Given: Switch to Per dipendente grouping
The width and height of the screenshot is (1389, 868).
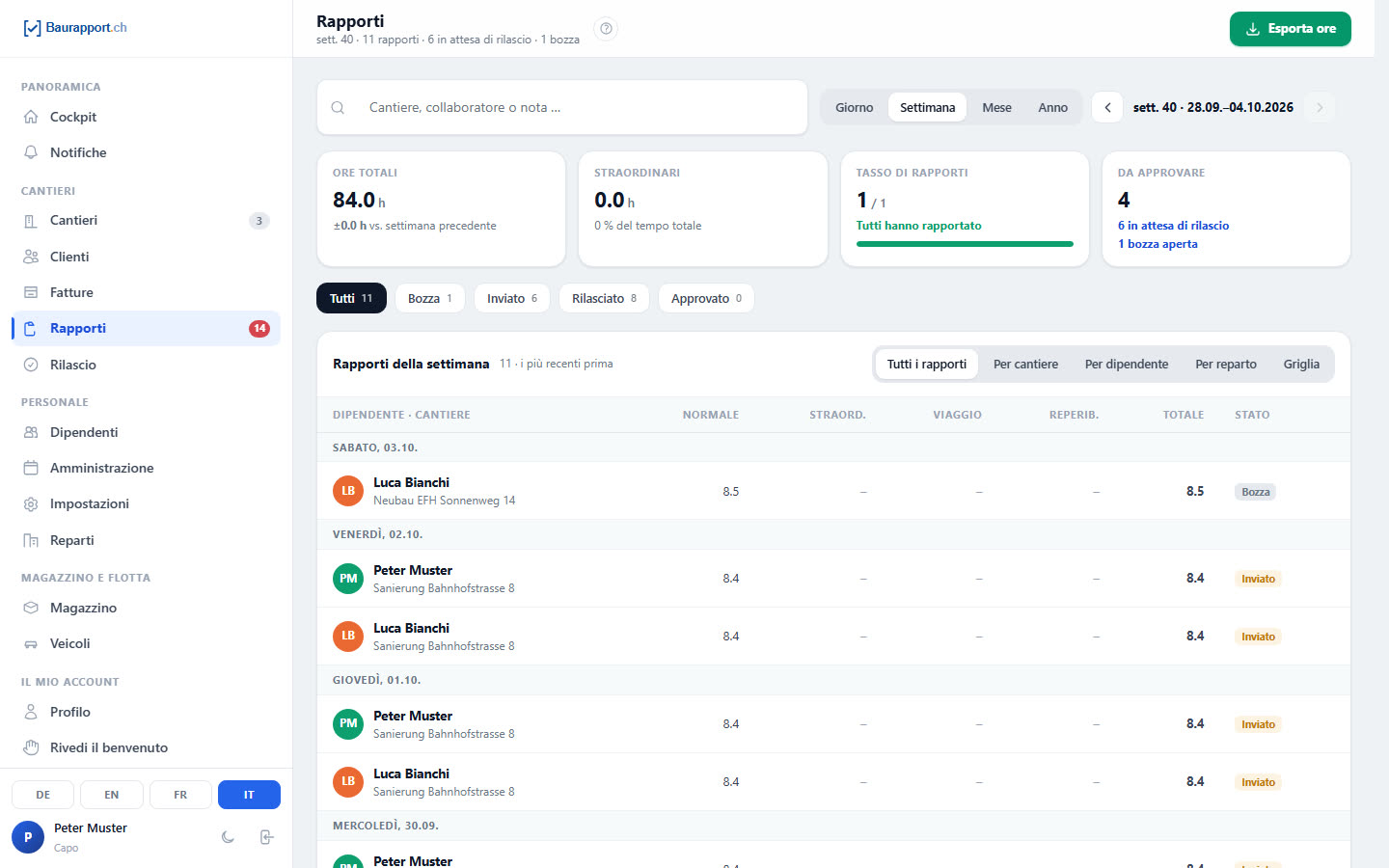Looking at the screenshot, I should [x=1127, y=364].
